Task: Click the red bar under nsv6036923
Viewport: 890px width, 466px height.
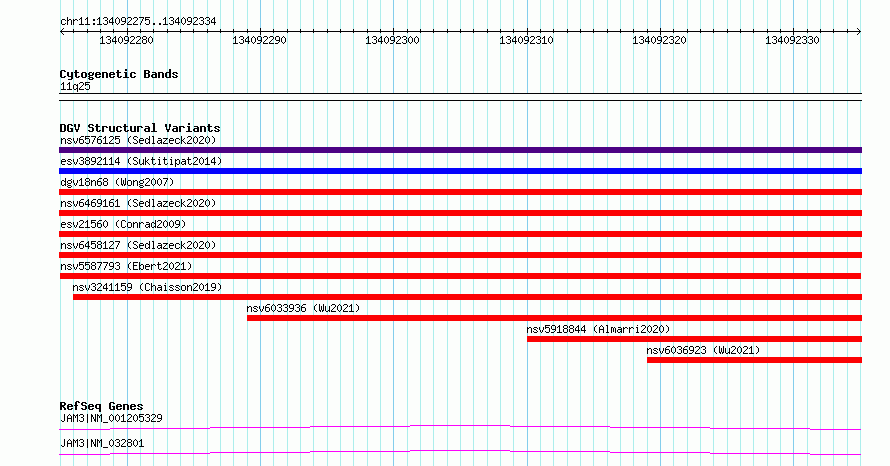Action: click(x=754, y=360)
